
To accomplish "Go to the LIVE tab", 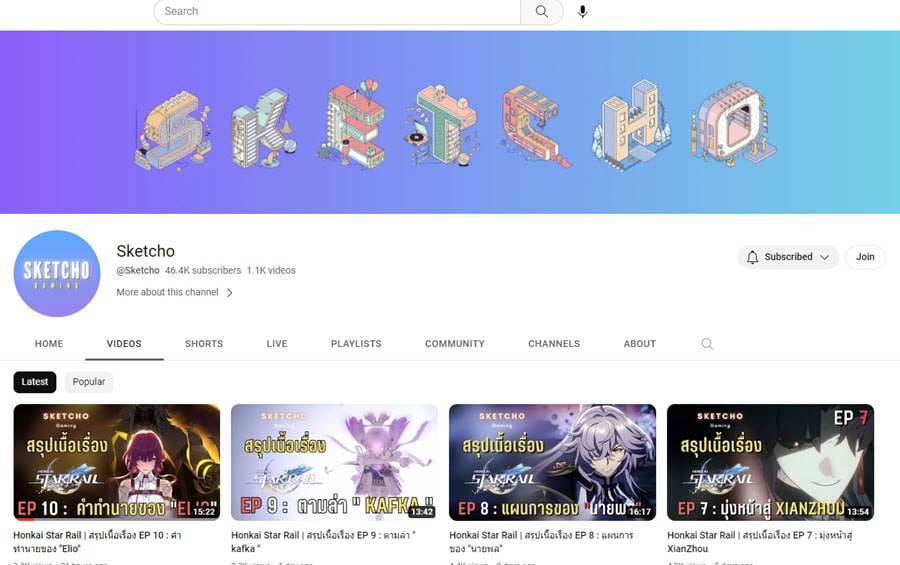I will click(x=277, y=344).
